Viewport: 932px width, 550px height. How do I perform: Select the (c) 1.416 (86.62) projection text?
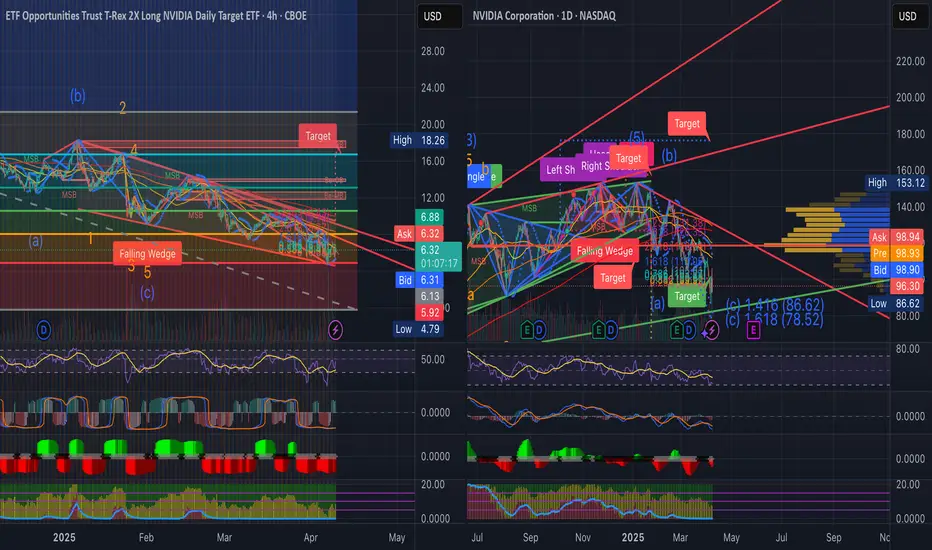(774, 305)
